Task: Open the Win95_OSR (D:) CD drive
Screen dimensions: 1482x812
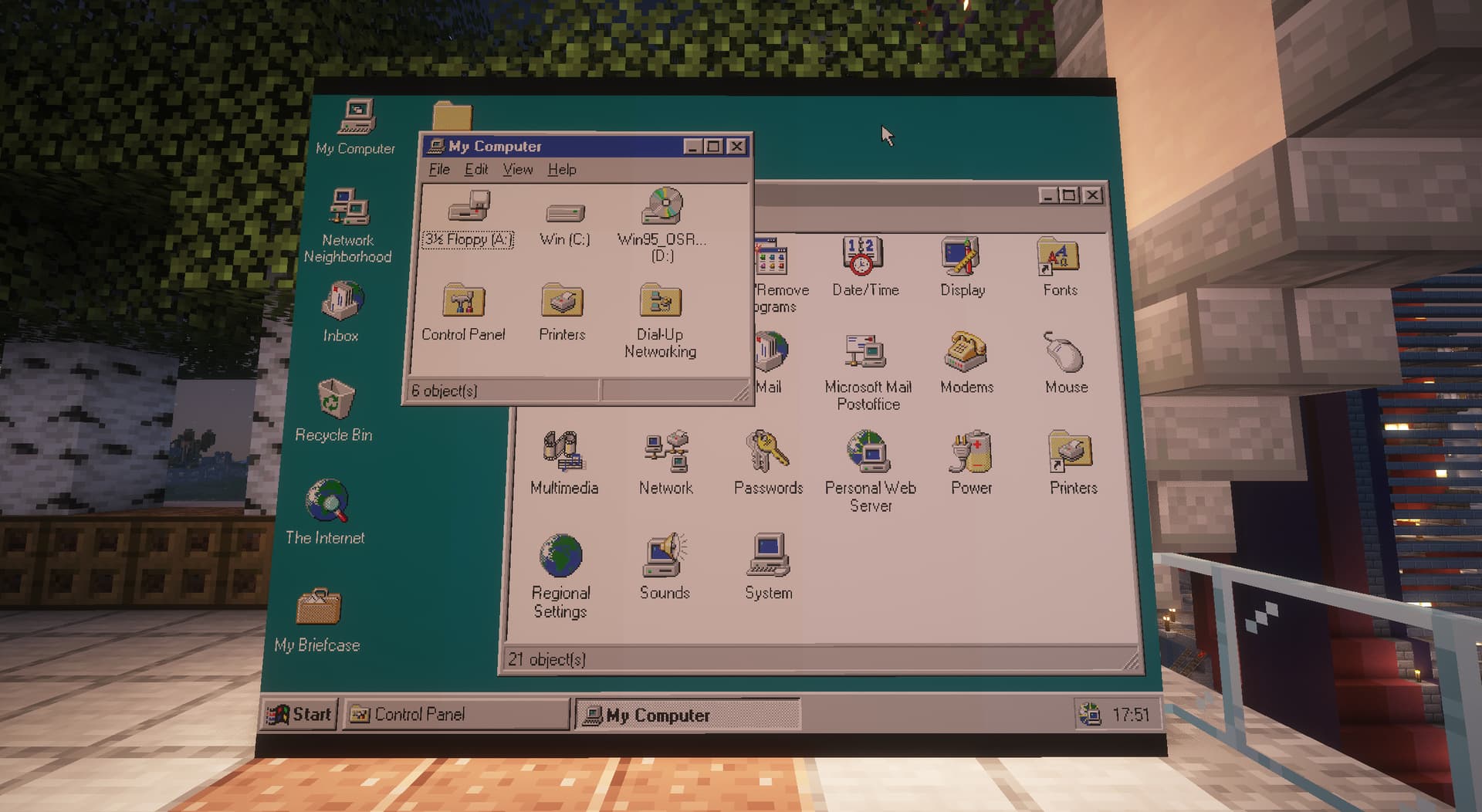Action: 662,207
